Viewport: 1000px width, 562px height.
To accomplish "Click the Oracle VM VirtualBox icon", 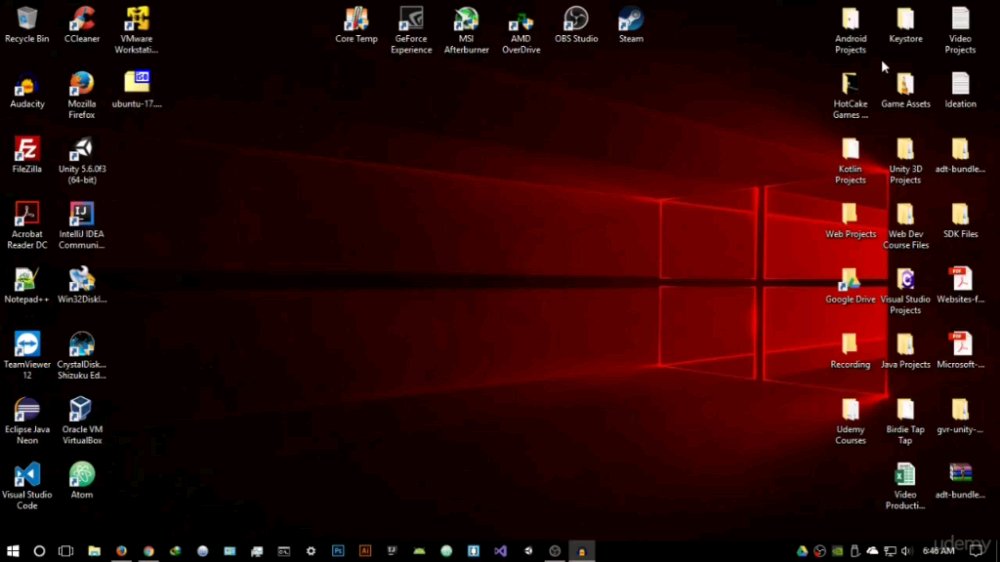I will click(x=82, y=421).
